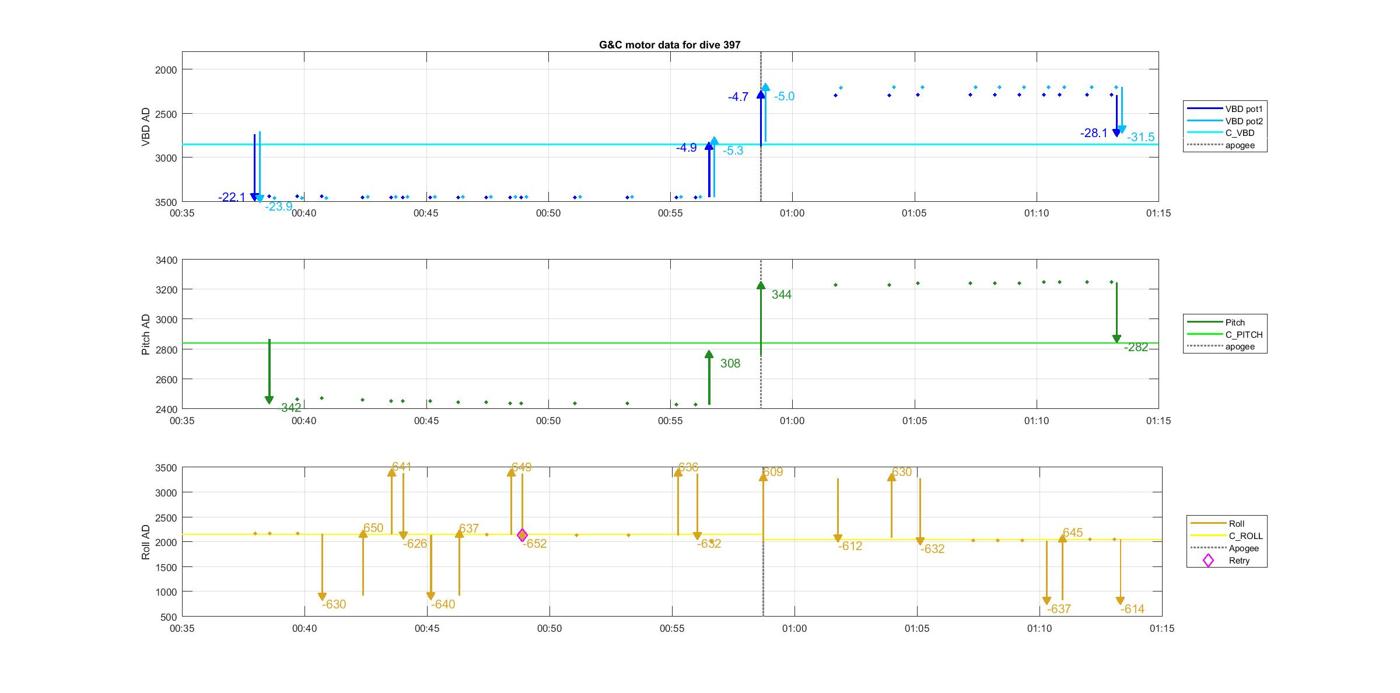Click the '-640' Roll data label
This screenshot has height=693, width=1400.
[442, 604]
